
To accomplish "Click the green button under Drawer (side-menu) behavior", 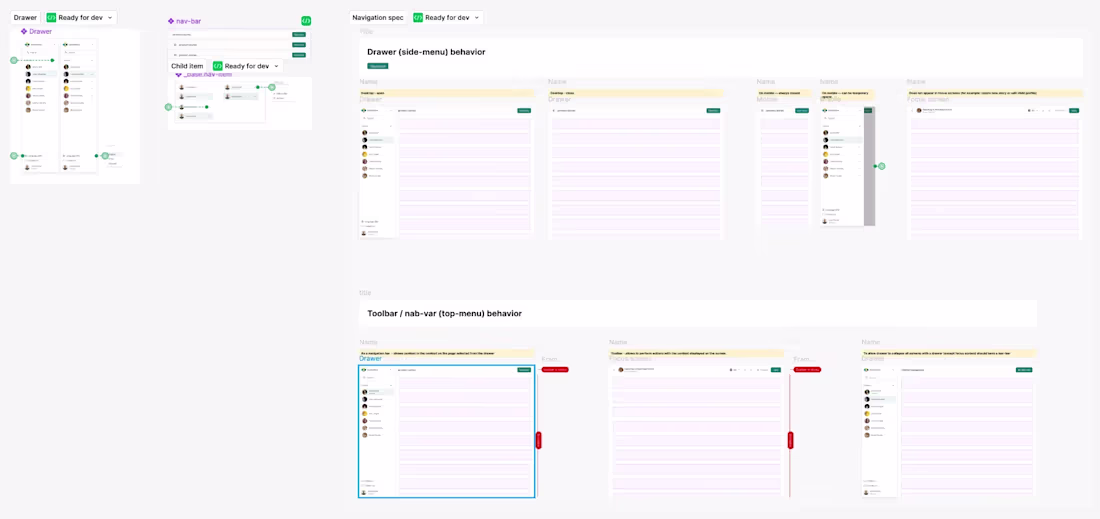I will pyautogui.click(x=377, y=66).
